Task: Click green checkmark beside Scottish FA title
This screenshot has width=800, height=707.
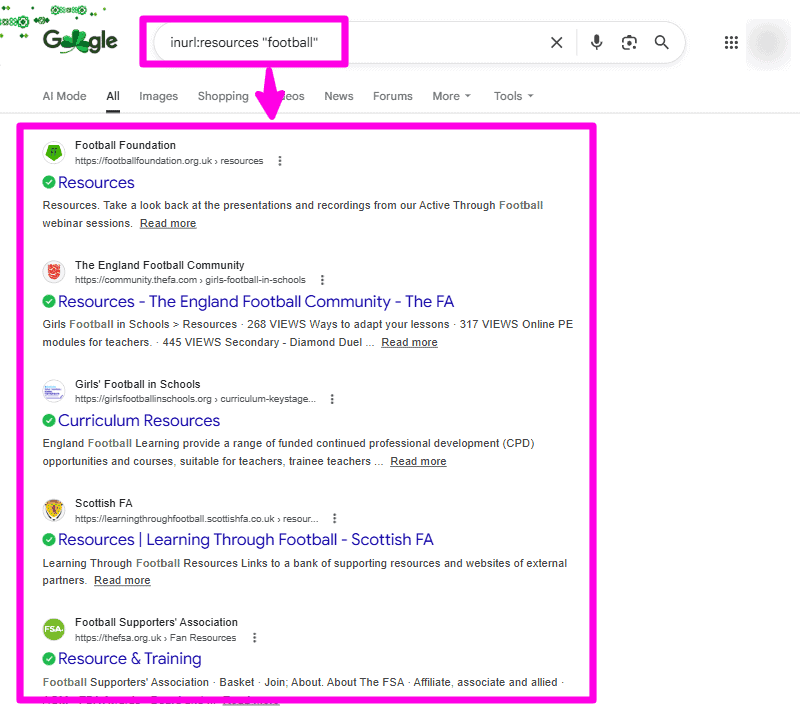Action: (49, 539)
